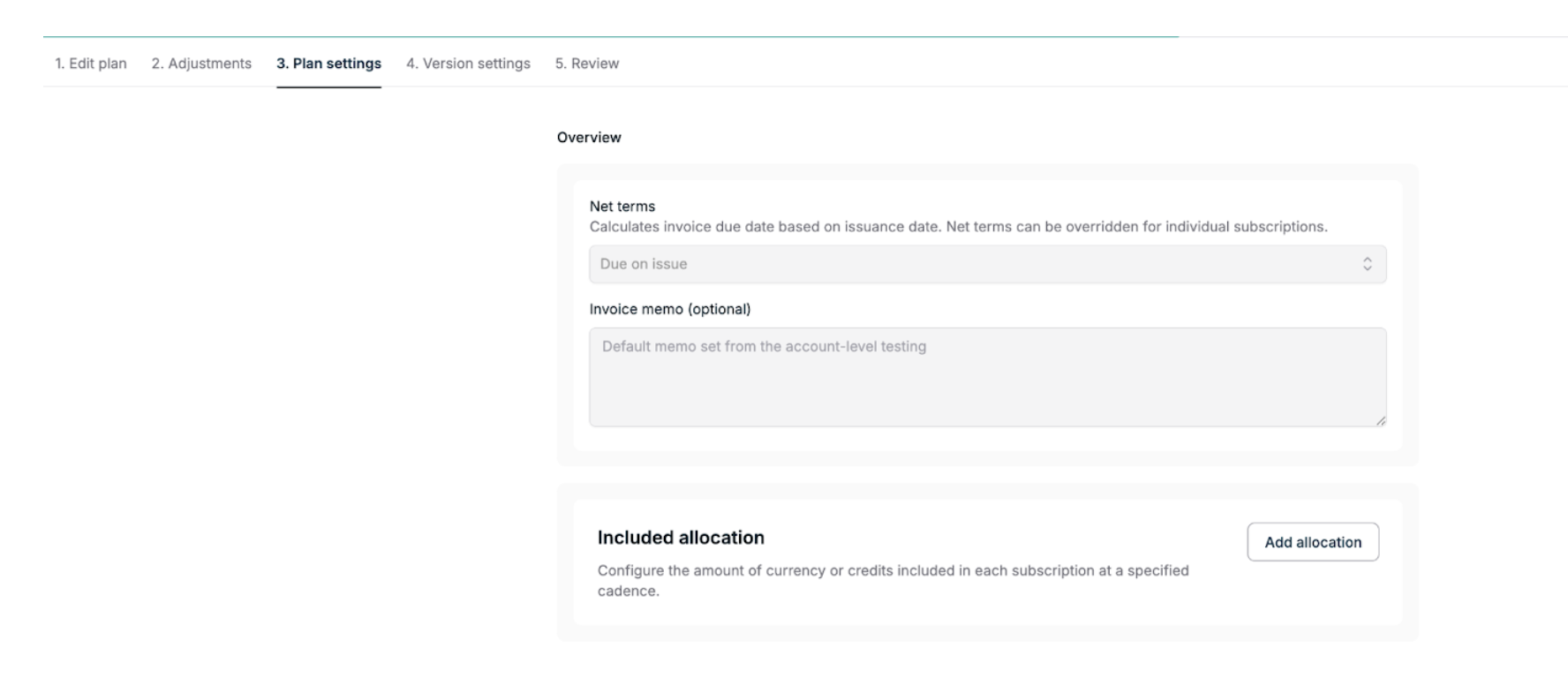Click the Net terms field label
Viewport: 1568px width, 678px height.
coord(622,207)
